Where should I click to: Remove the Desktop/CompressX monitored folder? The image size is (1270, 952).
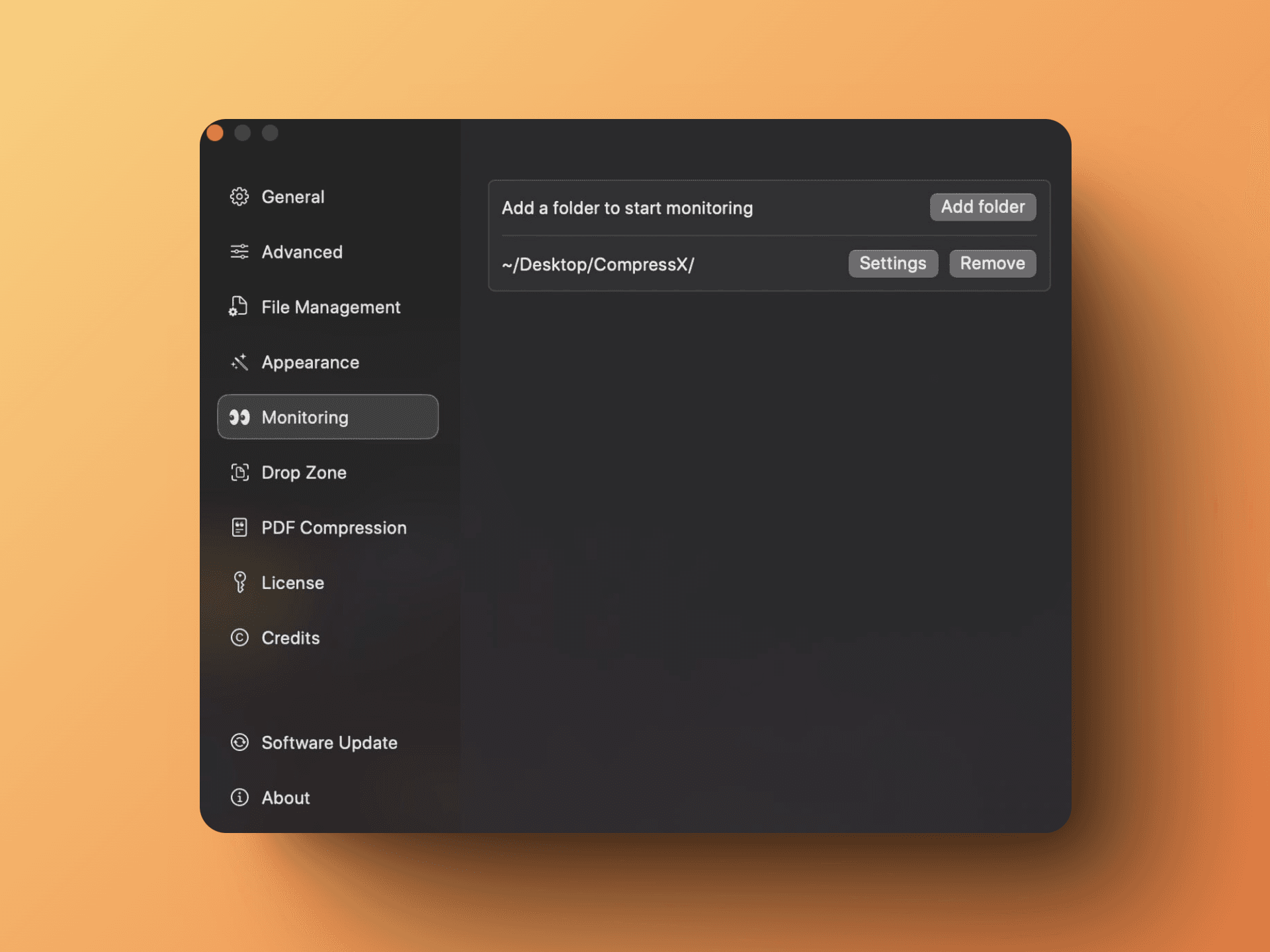992,263
